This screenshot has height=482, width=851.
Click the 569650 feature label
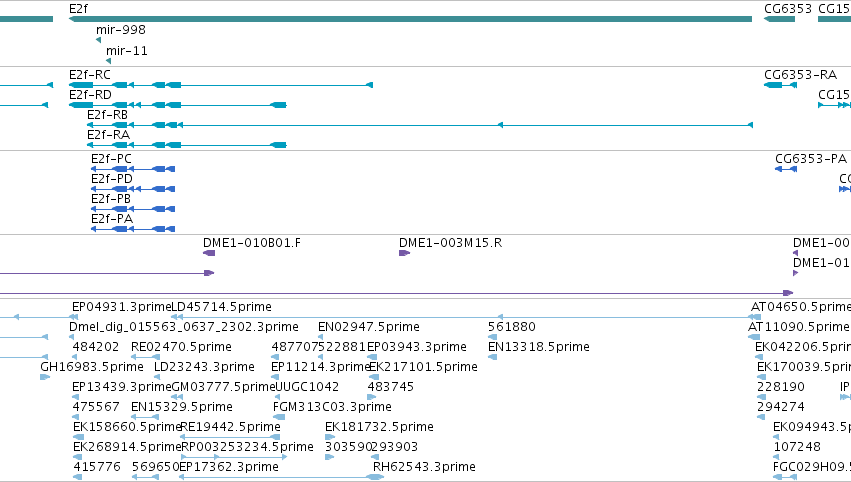pyautogui.click(x=155, y=467)
